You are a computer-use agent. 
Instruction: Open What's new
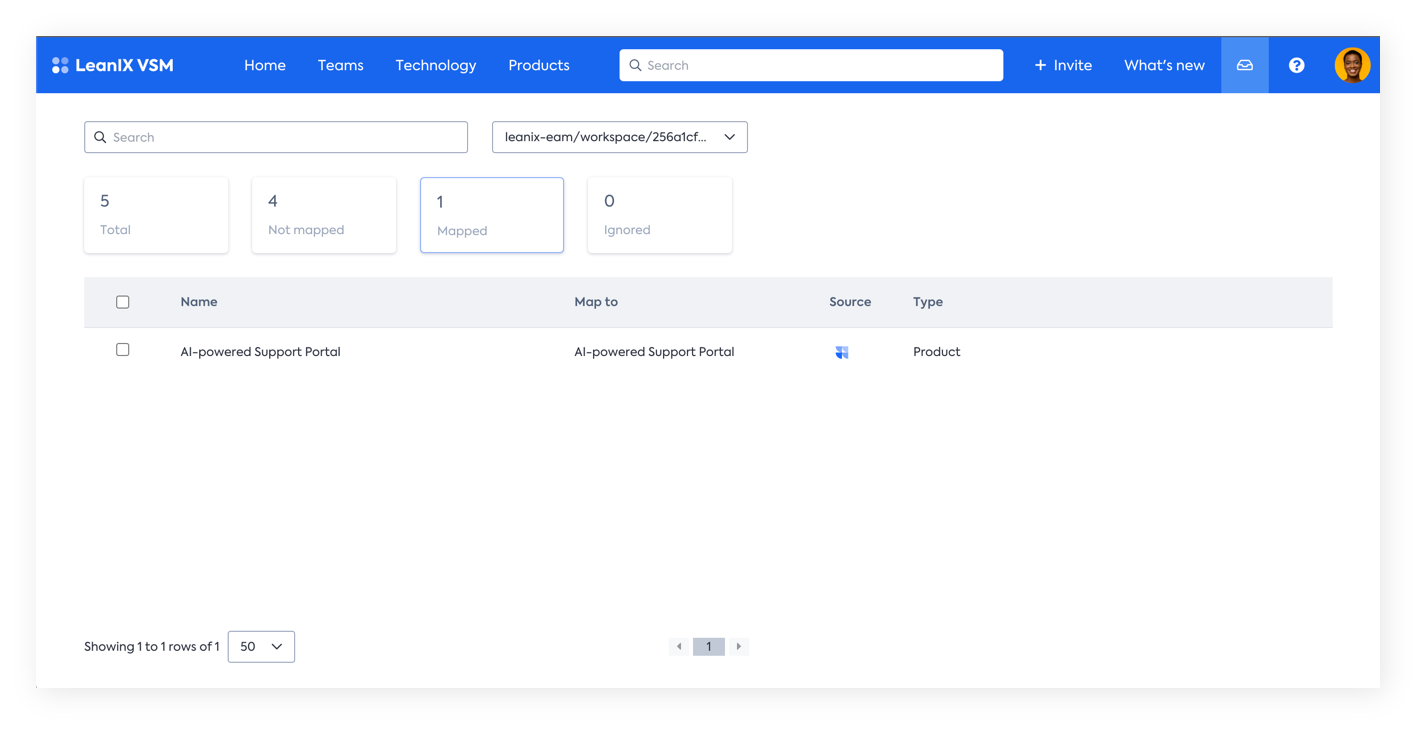pos(1164,65)
